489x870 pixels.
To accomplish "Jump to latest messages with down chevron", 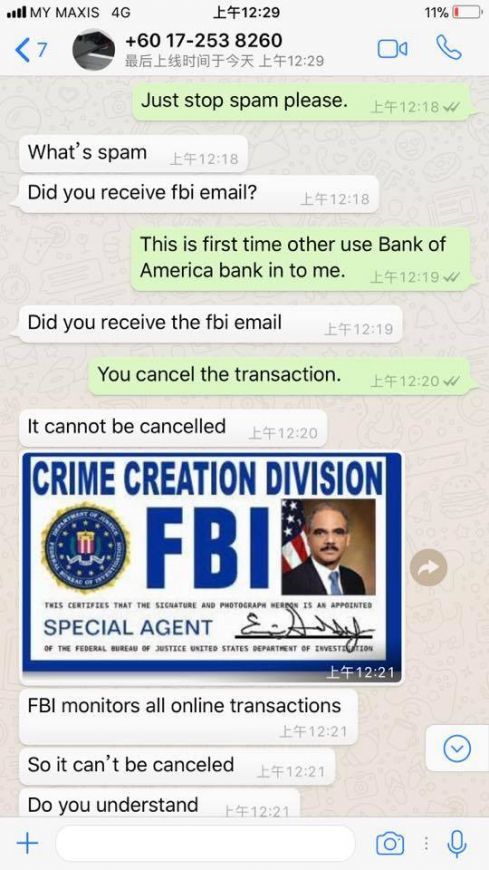I will (x=457, y=750).
